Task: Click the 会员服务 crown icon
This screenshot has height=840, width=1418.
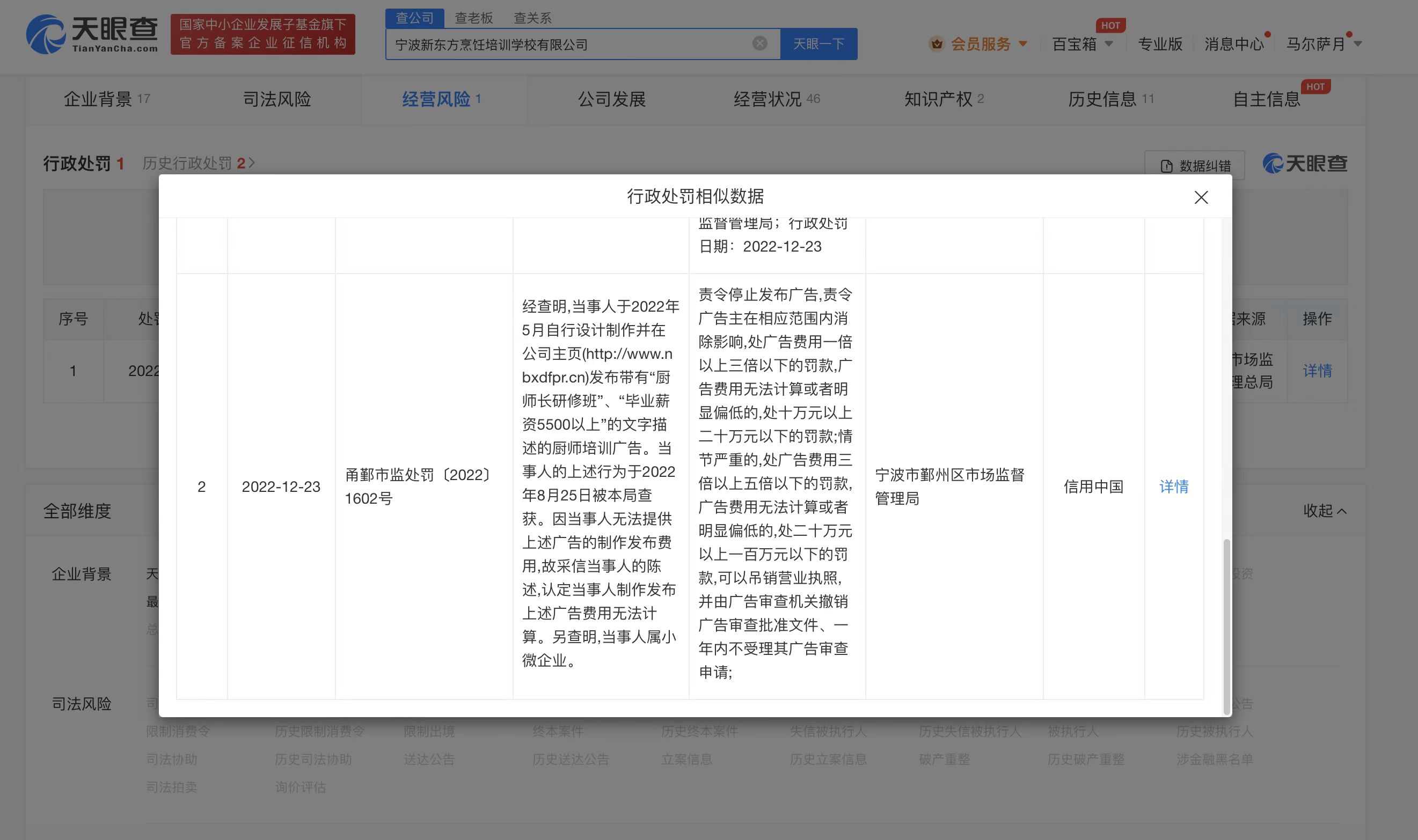Action: click(x=937, y=43)
